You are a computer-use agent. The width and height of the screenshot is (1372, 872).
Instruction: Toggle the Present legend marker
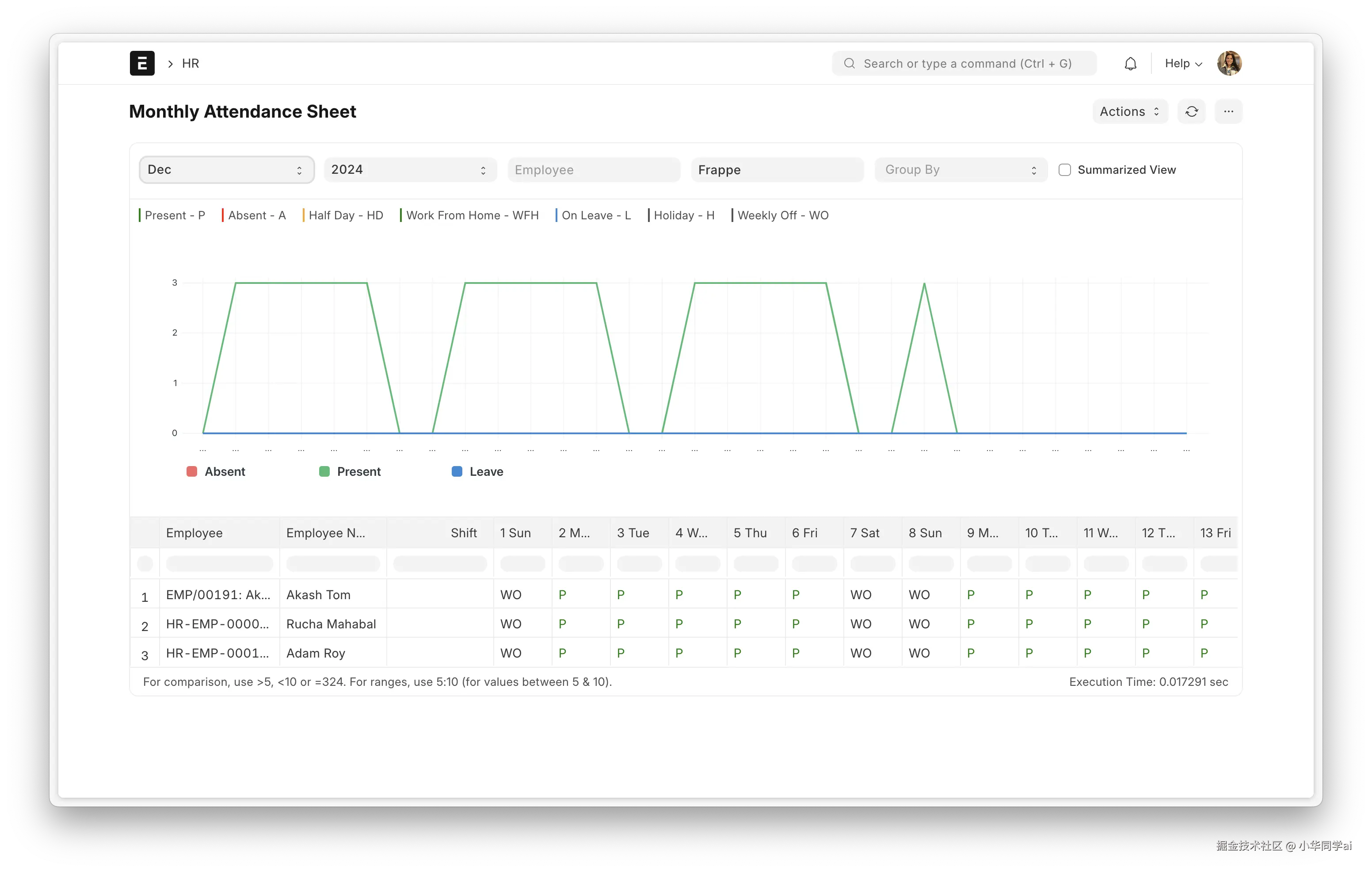(x=324, y=471)
